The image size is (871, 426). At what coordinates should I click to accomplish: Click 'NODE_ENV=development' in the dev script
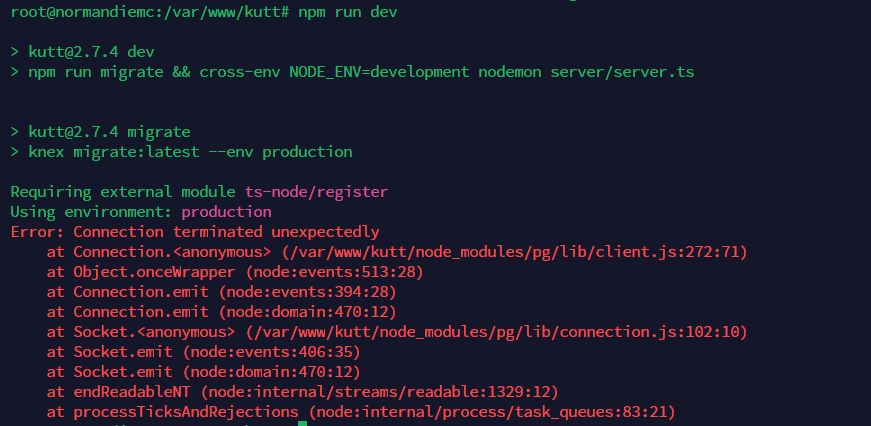(379, 72)
